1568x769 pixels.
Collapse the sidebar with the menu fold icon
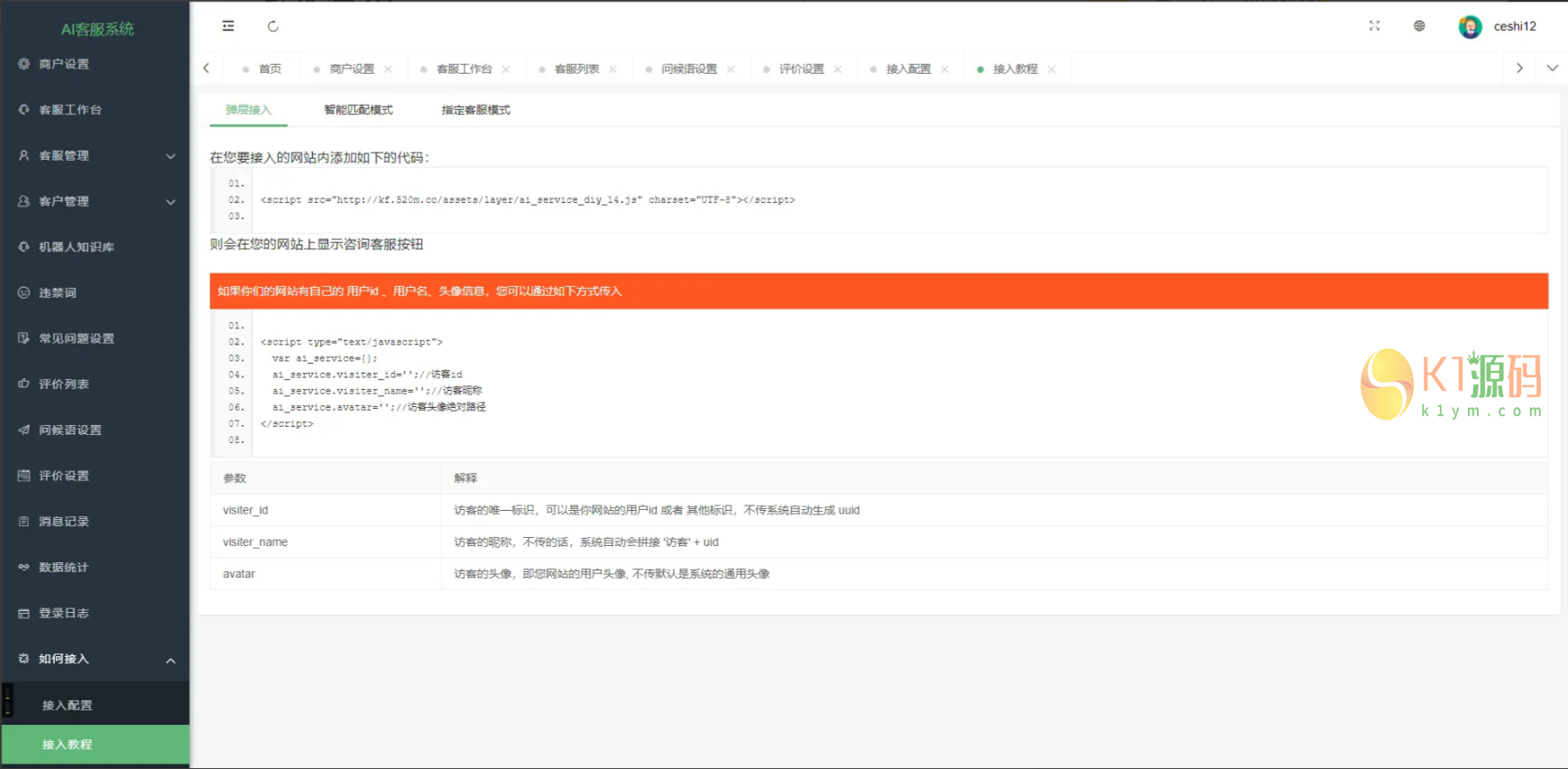tap(228, 26)
